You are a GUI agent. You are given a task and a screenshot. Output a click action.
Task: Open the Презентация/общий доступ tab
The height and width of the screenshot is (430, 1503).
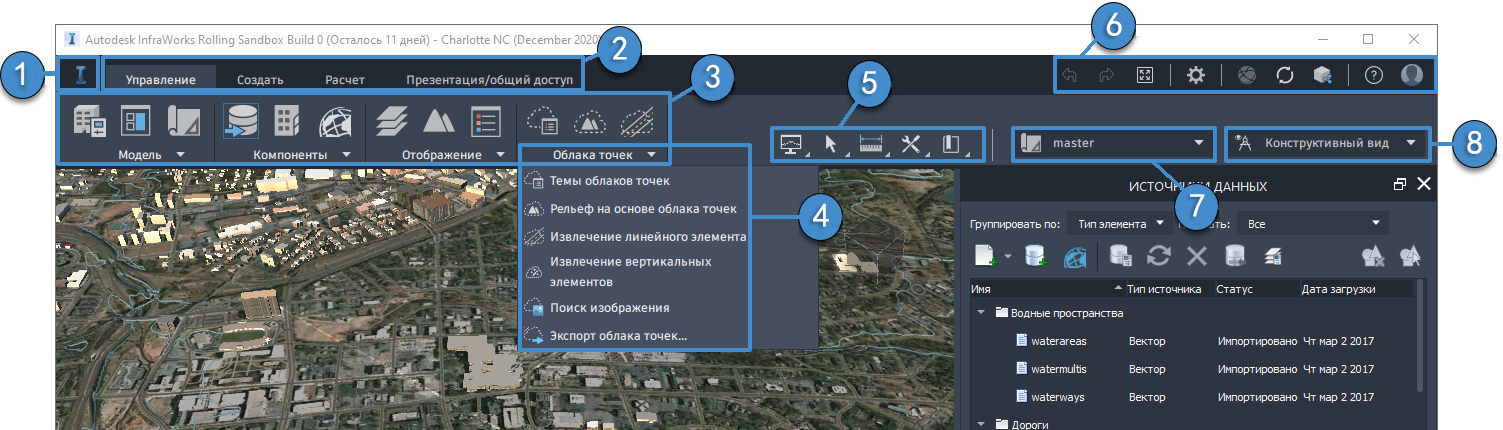click(x=489, y=79)
